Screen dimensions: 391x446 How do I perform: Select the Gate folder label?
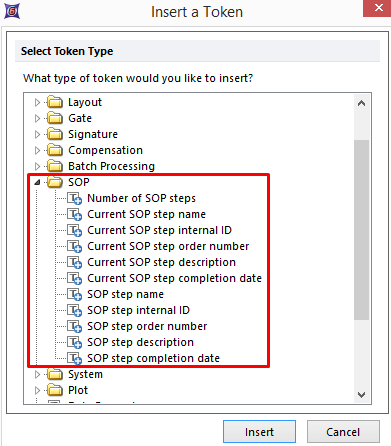(80, 118)
